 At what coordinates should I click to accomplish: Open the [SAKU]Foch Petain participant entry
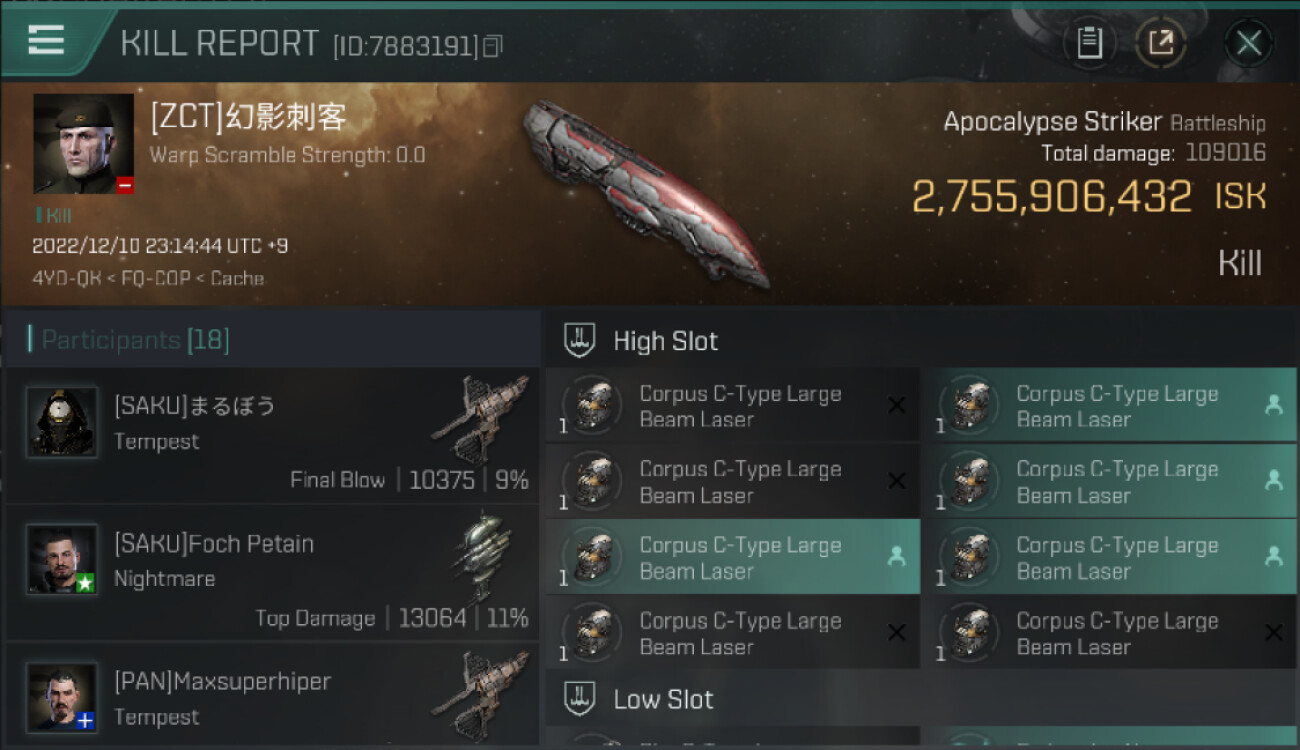(x=272, y=572)
